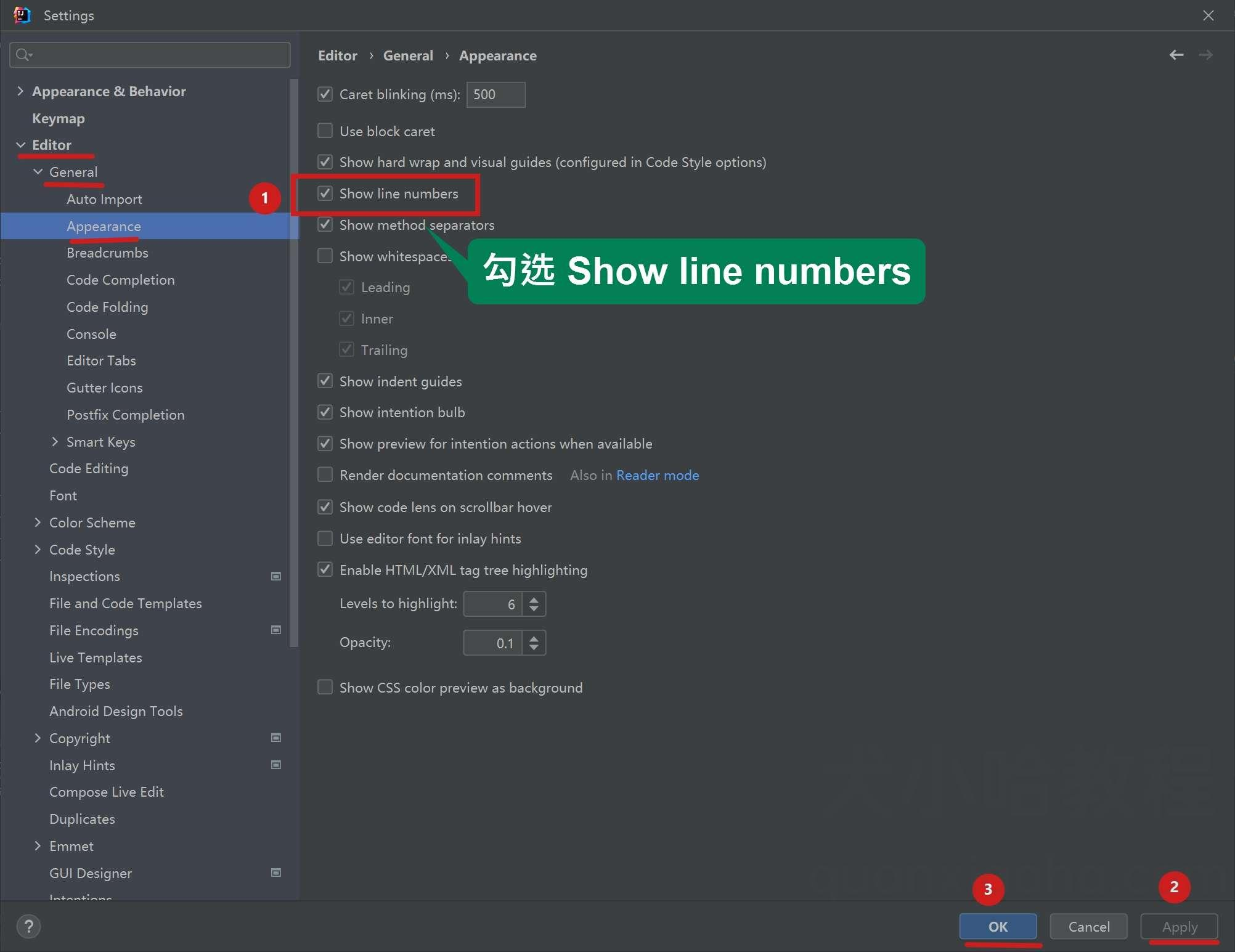Expand Appearance & Behavior tree node

click(20, 91)
